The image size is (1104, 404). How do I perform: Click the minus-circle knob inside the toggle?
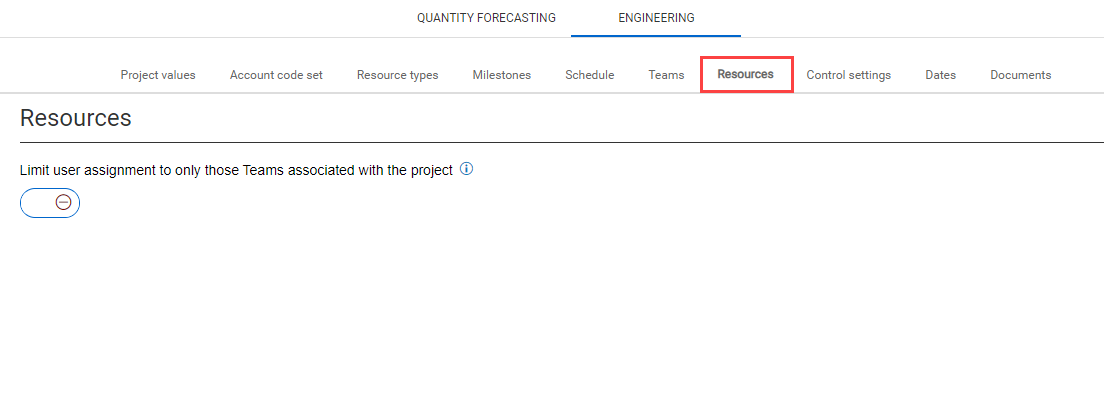(x=63, y=203)
